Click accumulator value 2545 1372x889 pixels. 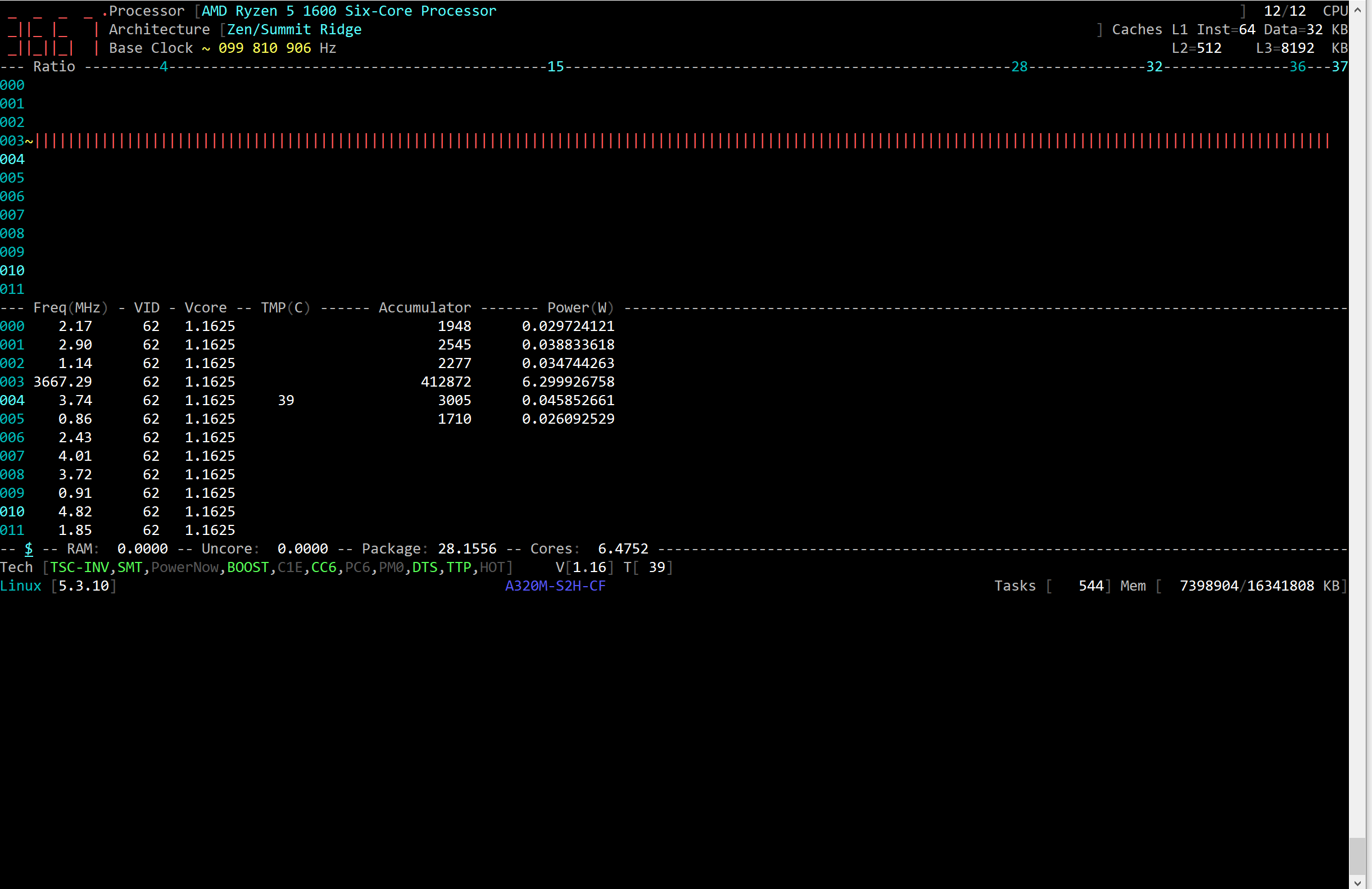[454, 345]
